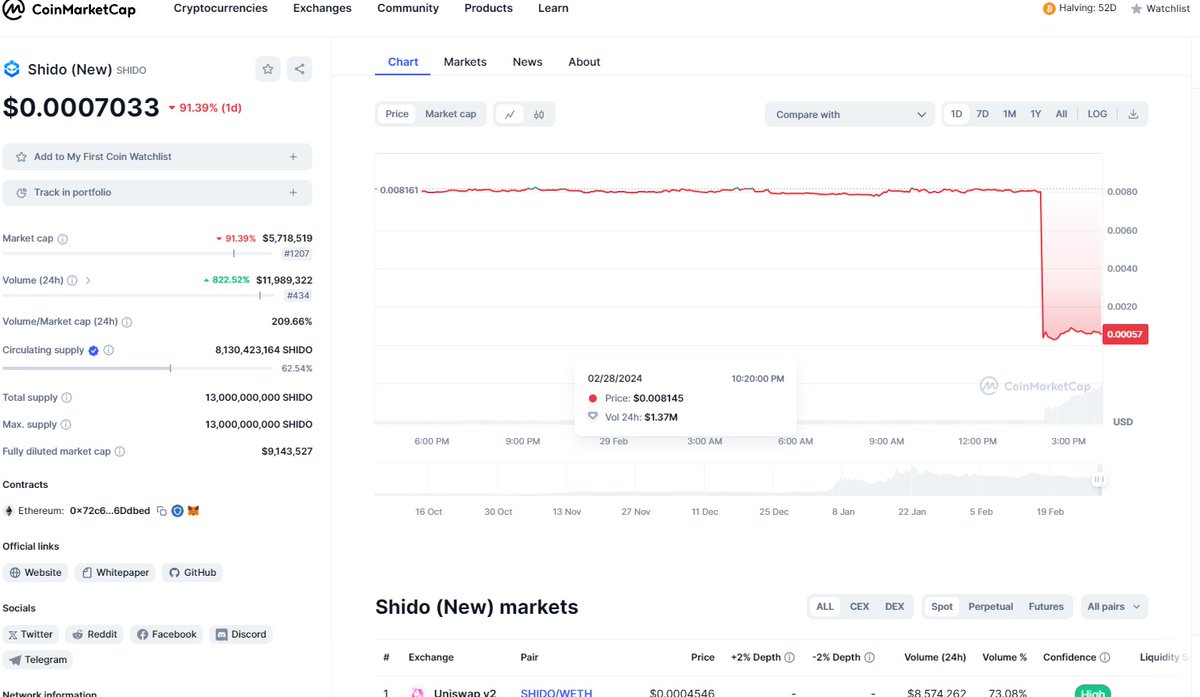
Task: Open the GitHub link
Action: [192, 573]
